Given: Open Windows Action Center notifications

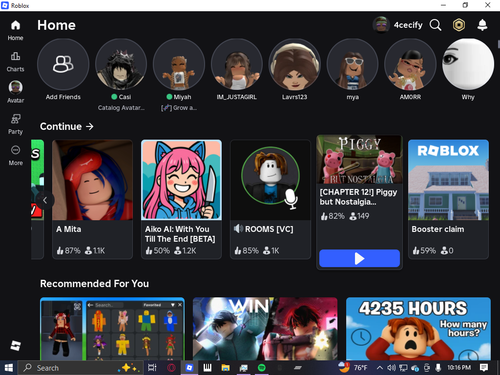Looking at the screenshot, I should [x=484, y=368].
